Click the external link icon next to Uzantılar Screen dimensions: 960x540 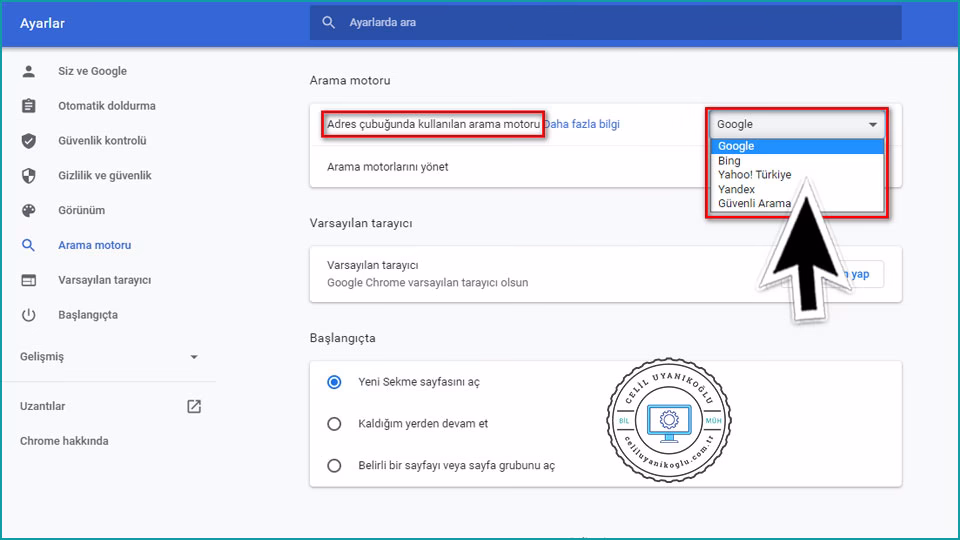click(x=194, y=407)
